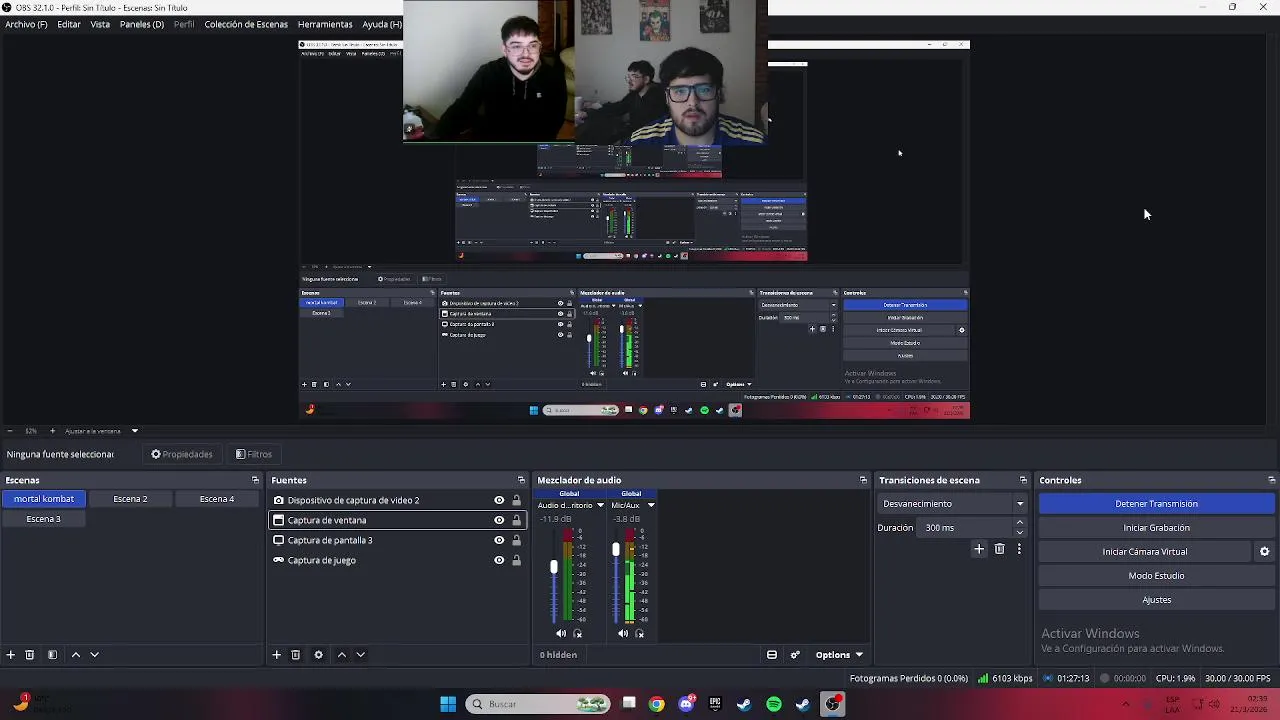Click Iniciar Grabación button
The height and width of the screenshot is (720, 1280).
pyautogui.click(x=1157, y=528)
